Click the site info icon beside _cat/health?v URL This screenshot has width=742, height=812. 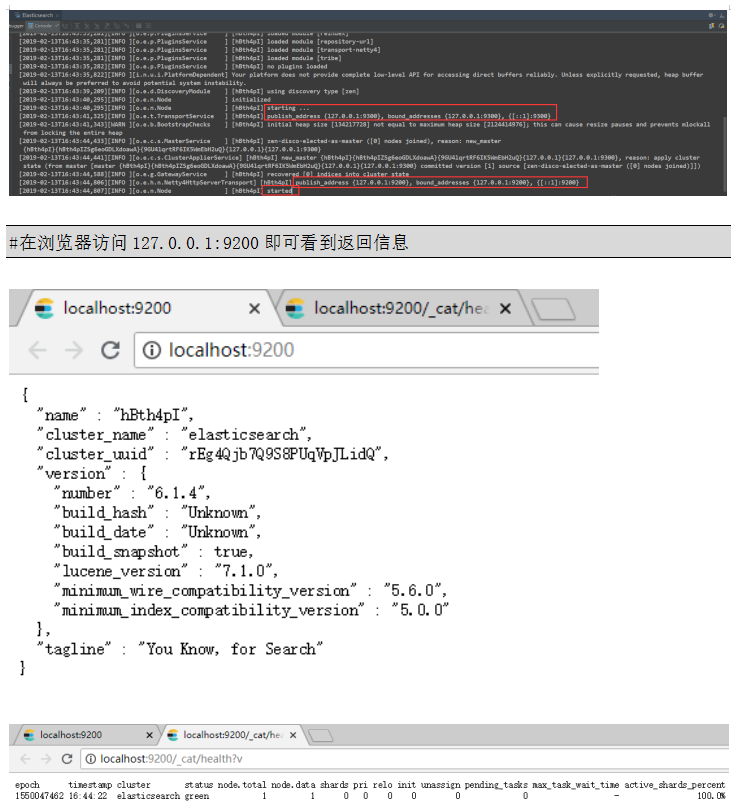coord(91,759)
